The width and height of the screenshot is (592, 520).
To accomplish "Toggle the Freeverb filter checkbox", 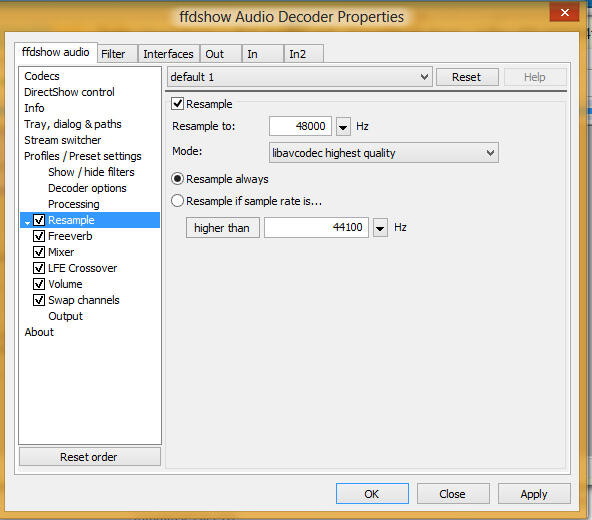I will 39,236.
